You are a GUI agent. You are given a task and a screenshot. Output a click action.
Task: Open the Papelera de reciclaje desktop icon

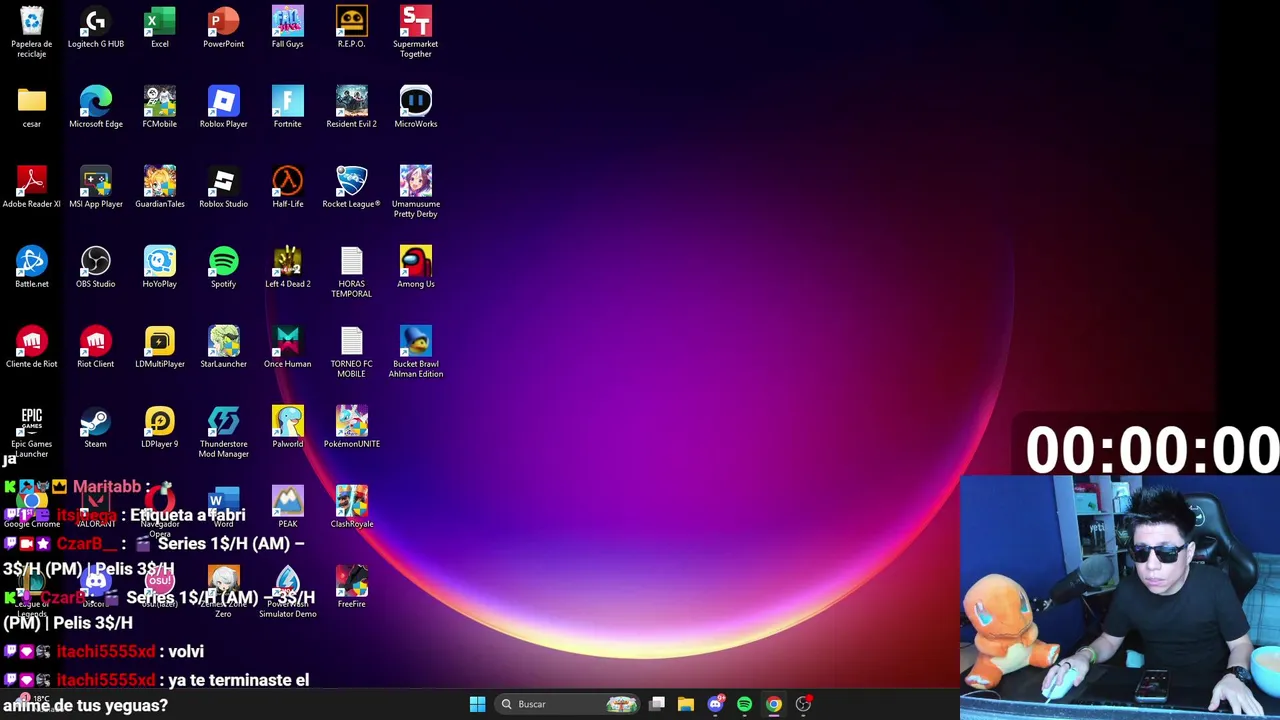coord(32,31)
